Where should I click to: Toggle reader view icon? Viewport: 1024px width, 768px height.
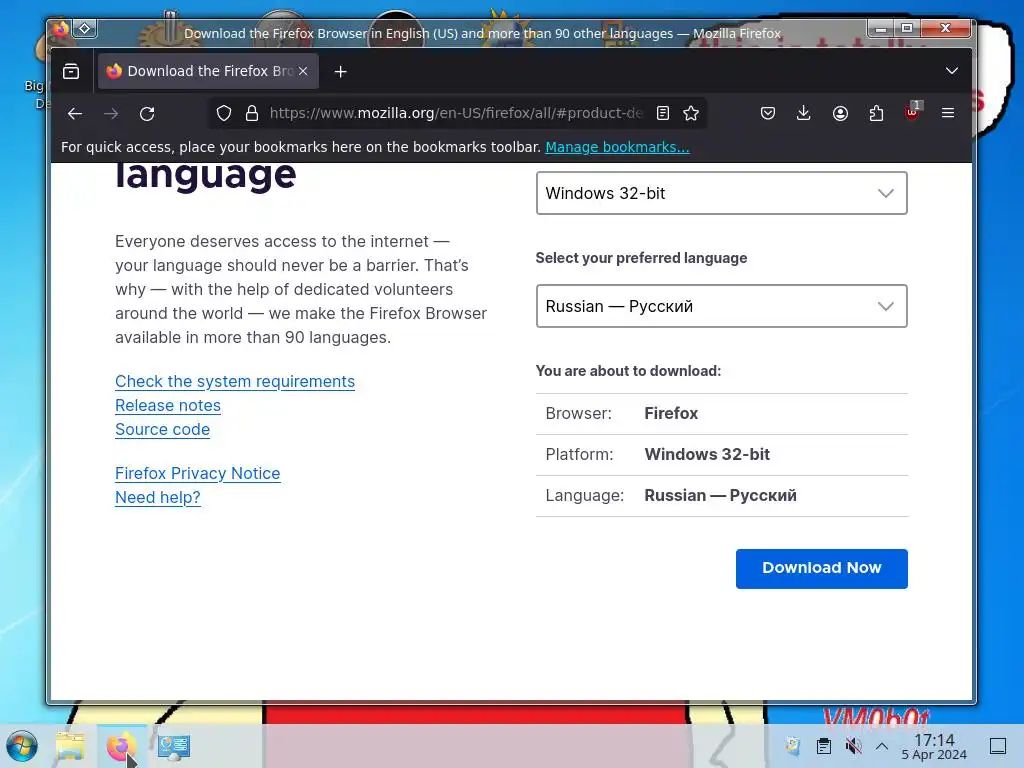pyautogui.click(x=663, y=113)
